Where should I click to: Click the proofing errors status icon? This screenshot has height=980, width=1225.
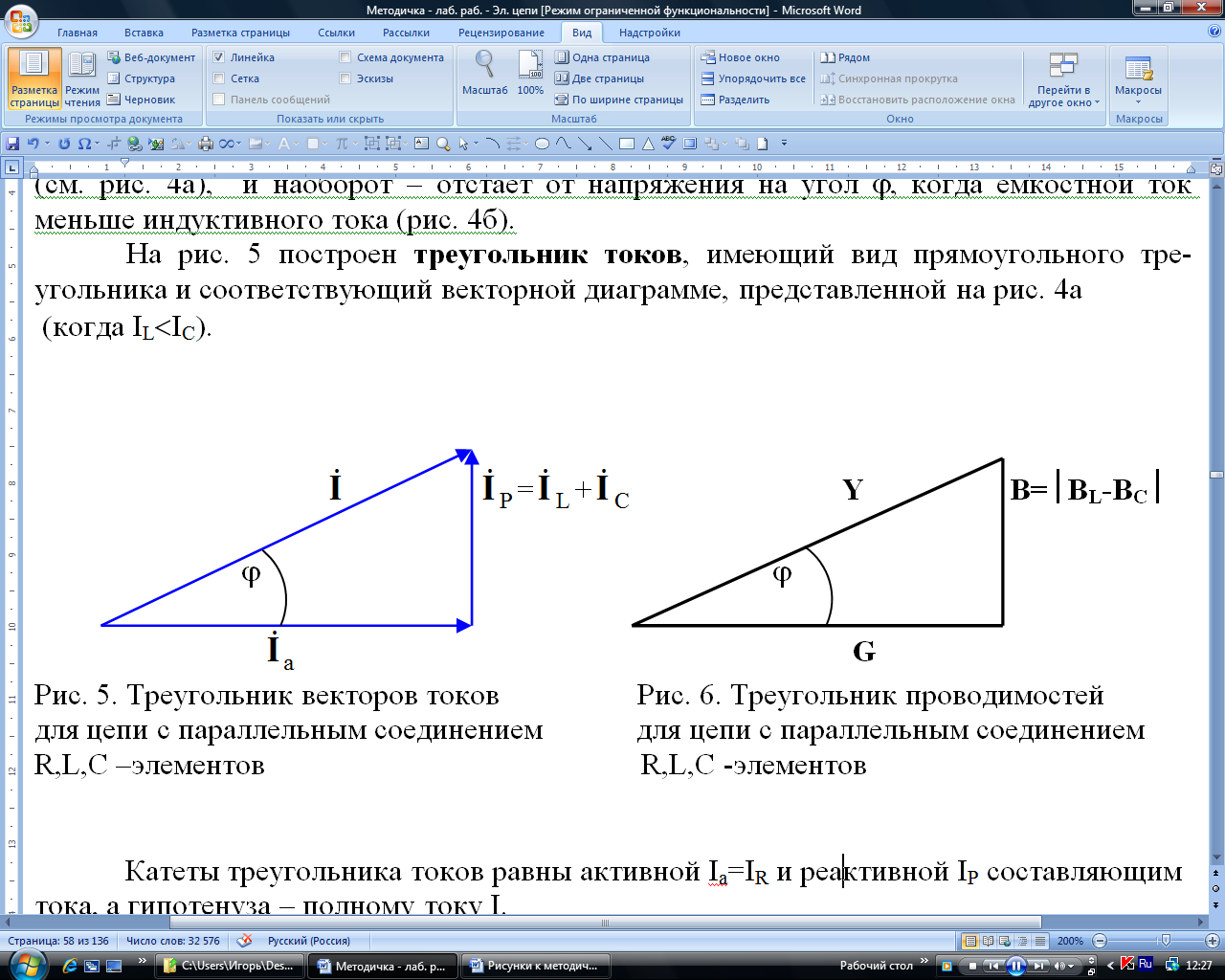(x=245, y=941)
